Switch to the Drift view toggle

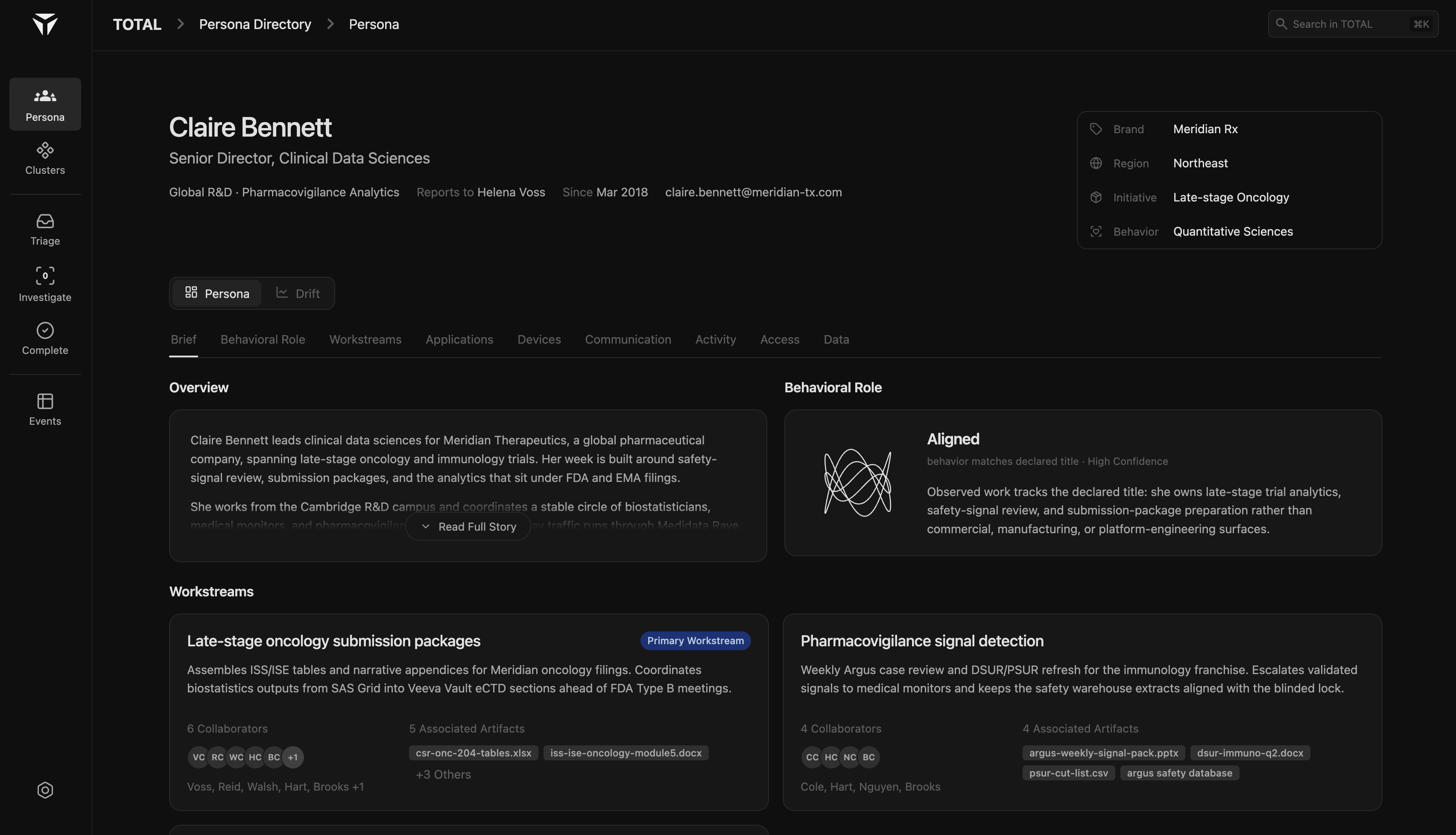(x=298, y=293)
